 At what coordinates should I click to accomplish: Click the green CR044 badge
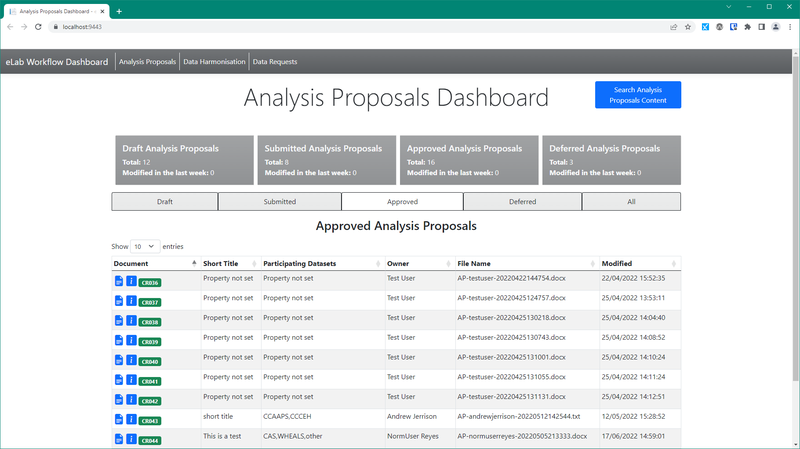pyautogui.click(x=150, y=440)
